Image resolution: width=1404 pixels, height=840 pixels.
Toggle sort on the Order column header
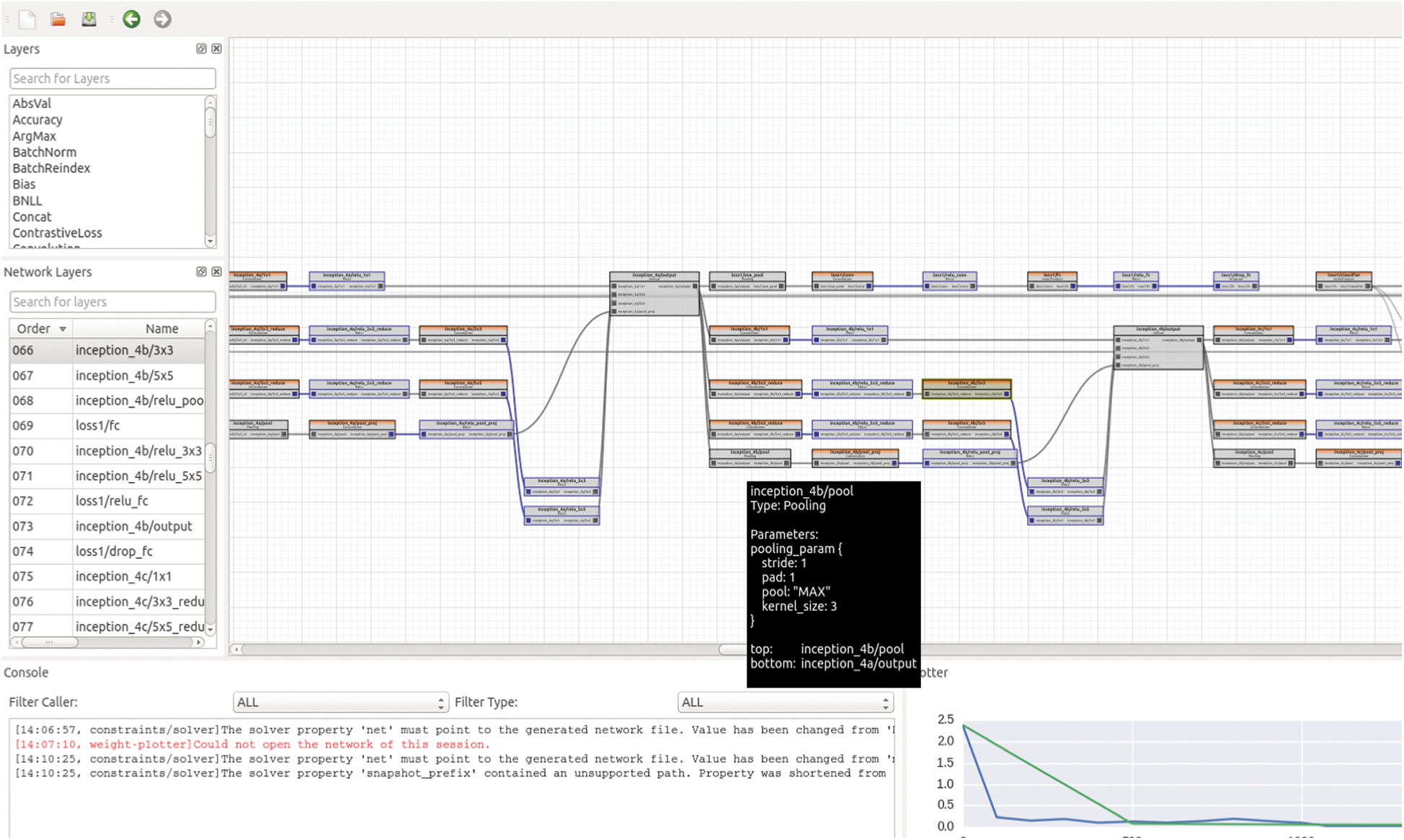point(41,329)
